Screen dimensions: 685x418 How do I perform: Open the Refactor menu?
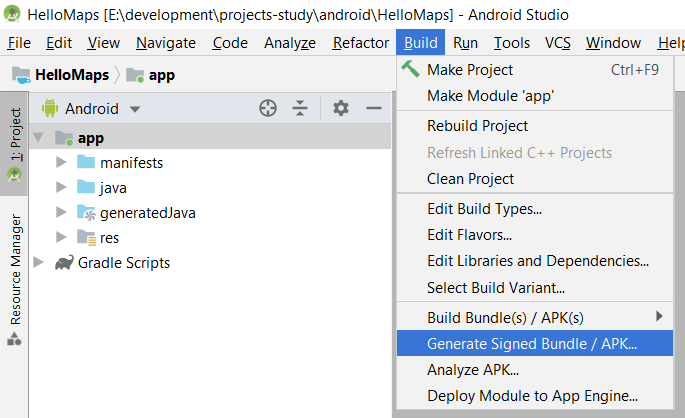pyautogui.click(x=360, y=43)
